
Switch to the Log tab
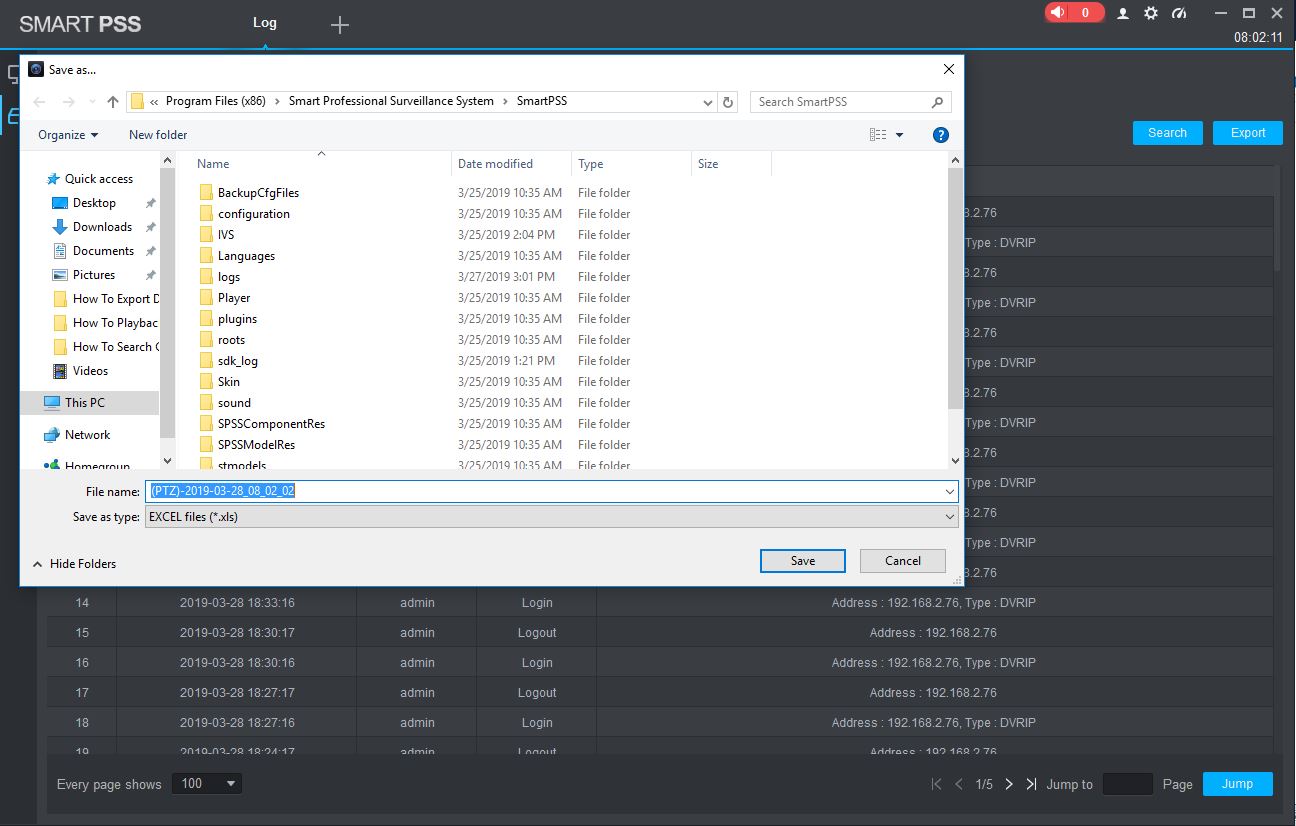click(x=265, y=23)
